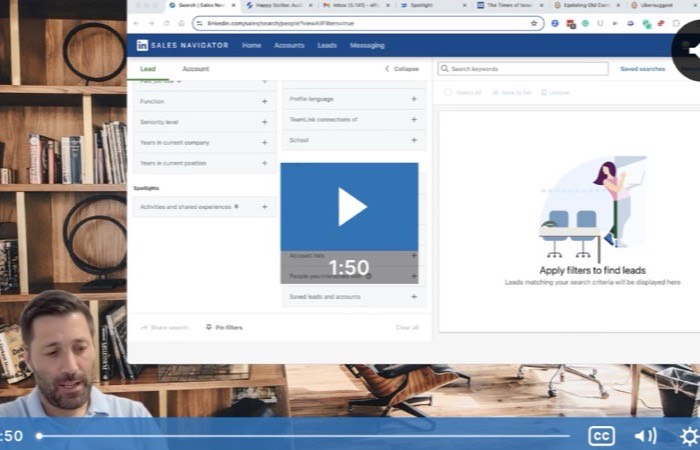The width and height of the screenshot is (700, 450).
Task: Bookmark page with the star icon
Action: click(x=534, y=23)
